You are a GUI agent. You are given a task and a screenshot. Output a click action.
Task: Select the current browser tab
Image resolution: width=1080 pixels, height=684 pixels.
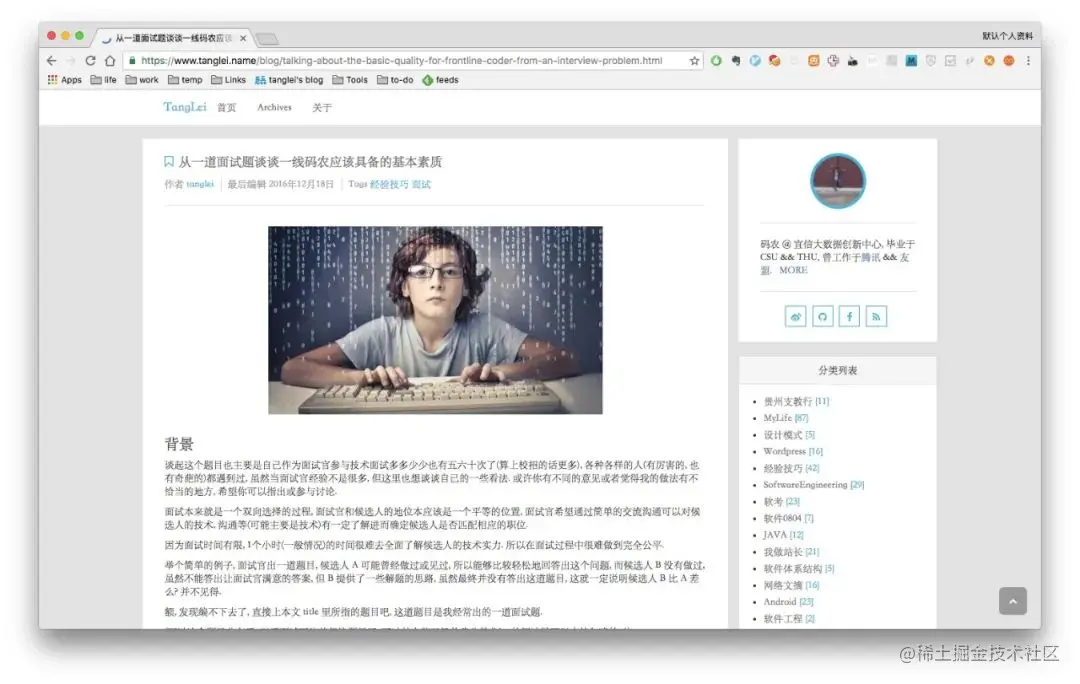(170, 37)
